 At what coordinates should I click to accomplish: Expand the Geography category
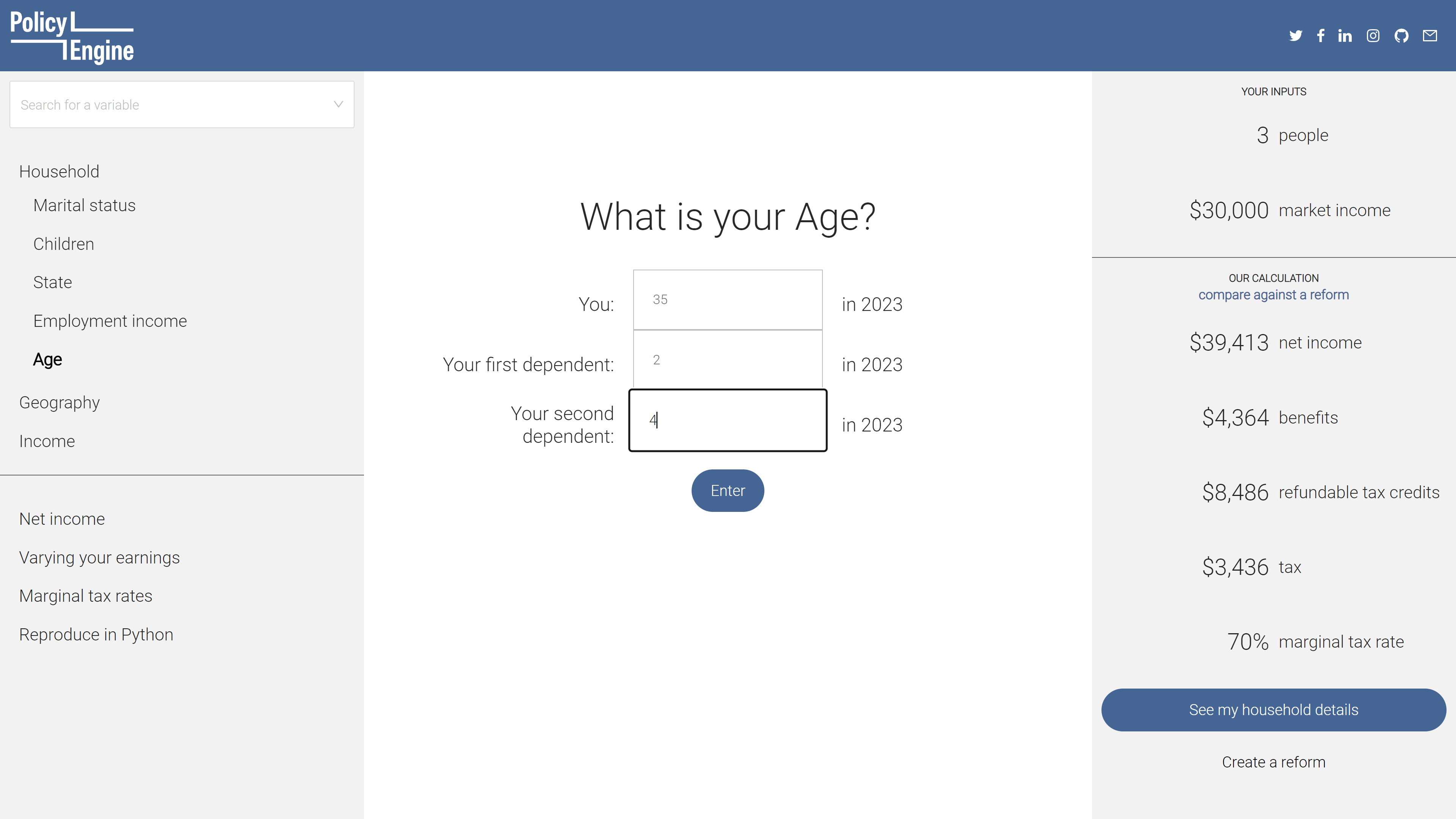point(60,402)
